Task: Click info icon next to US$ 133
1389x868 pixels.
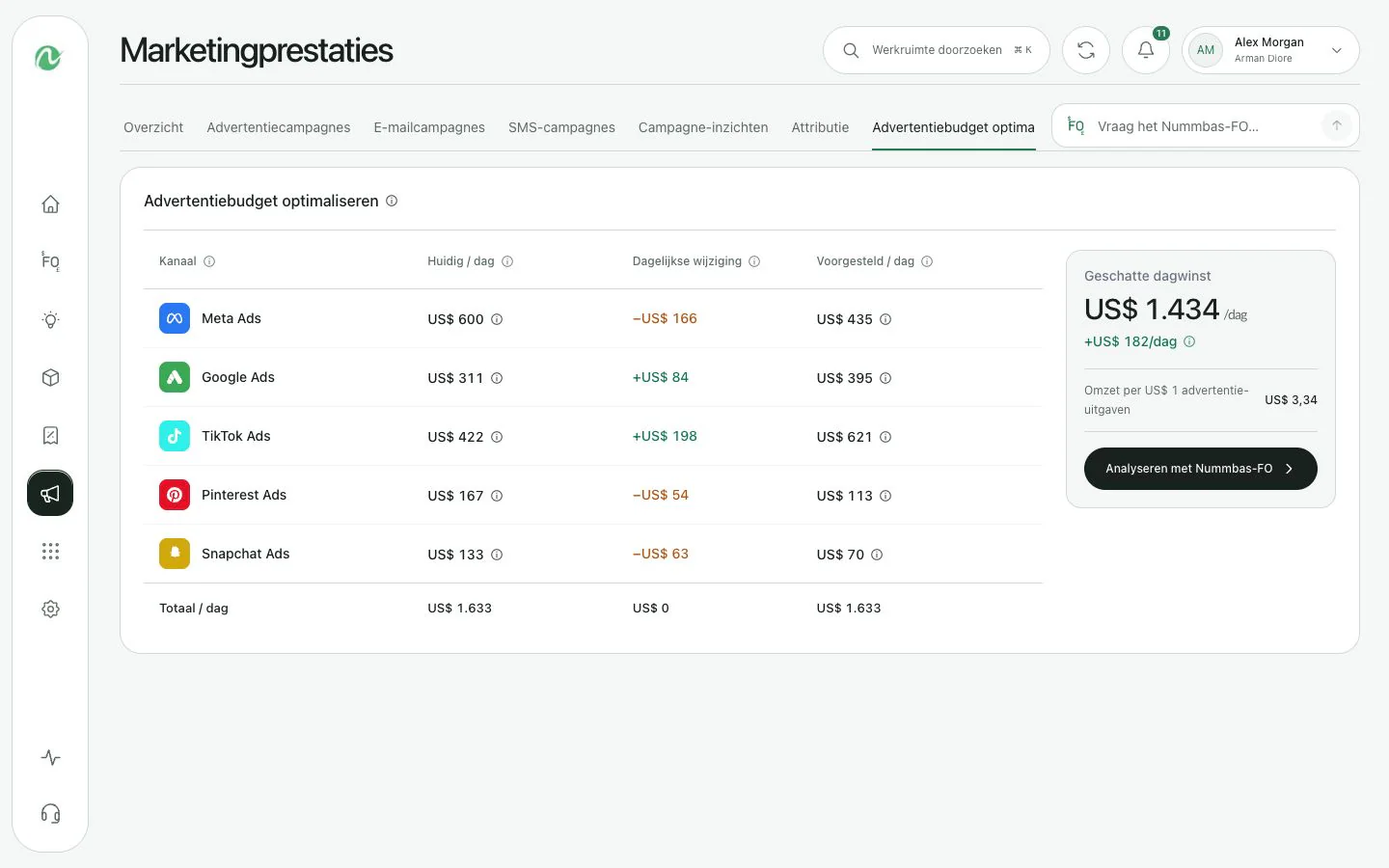Action: 497,555
